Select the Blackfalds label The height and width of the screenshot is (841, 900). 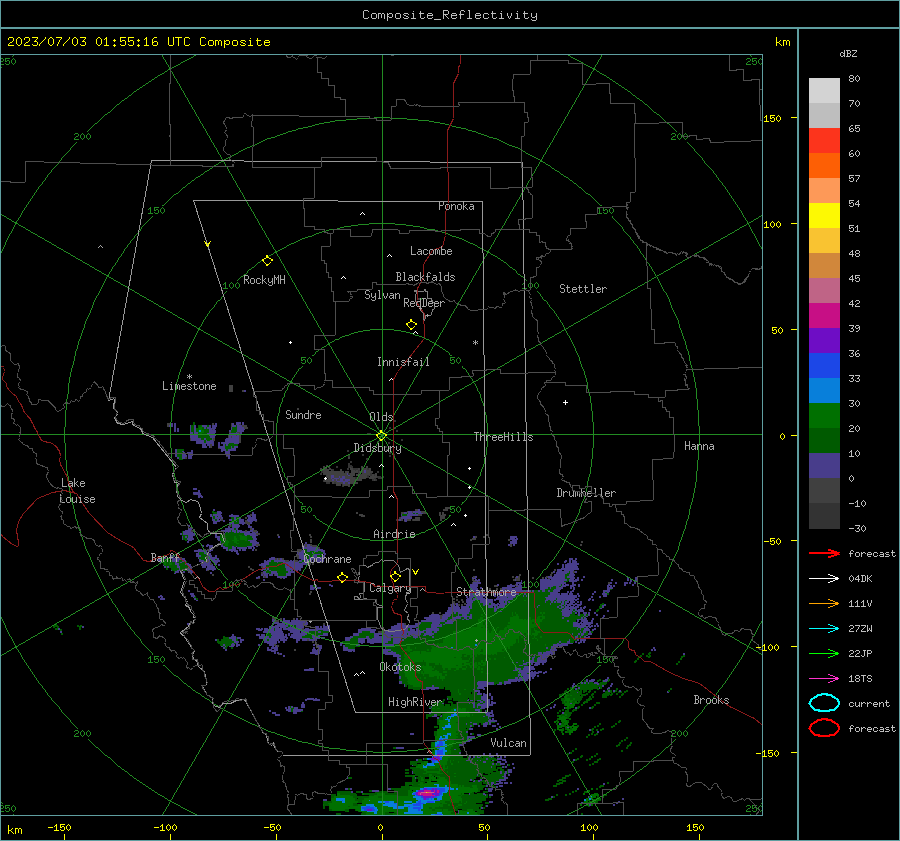(x=425, y=277)
